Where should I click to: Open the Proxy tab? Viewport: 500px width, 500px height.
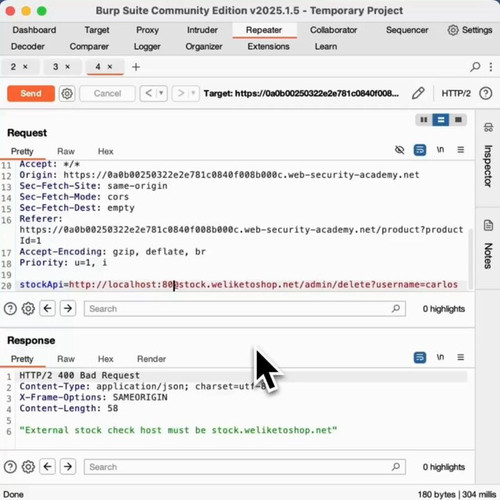(147, 30)
